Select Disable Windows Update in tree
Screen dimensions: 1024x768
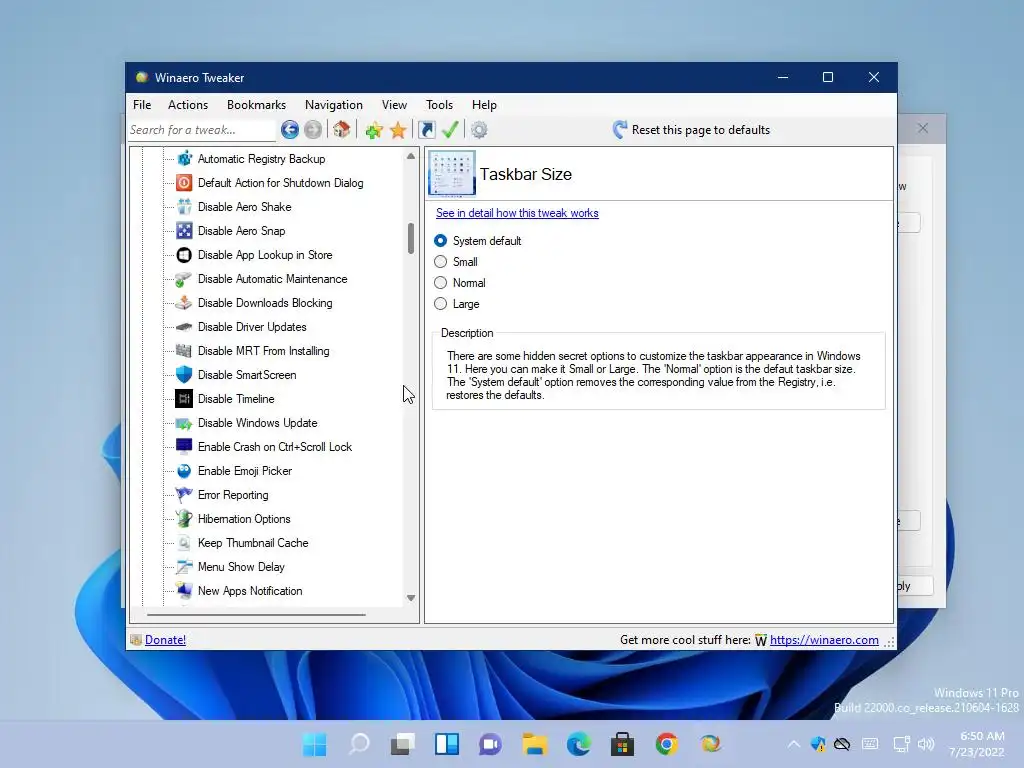coord(258,423)
